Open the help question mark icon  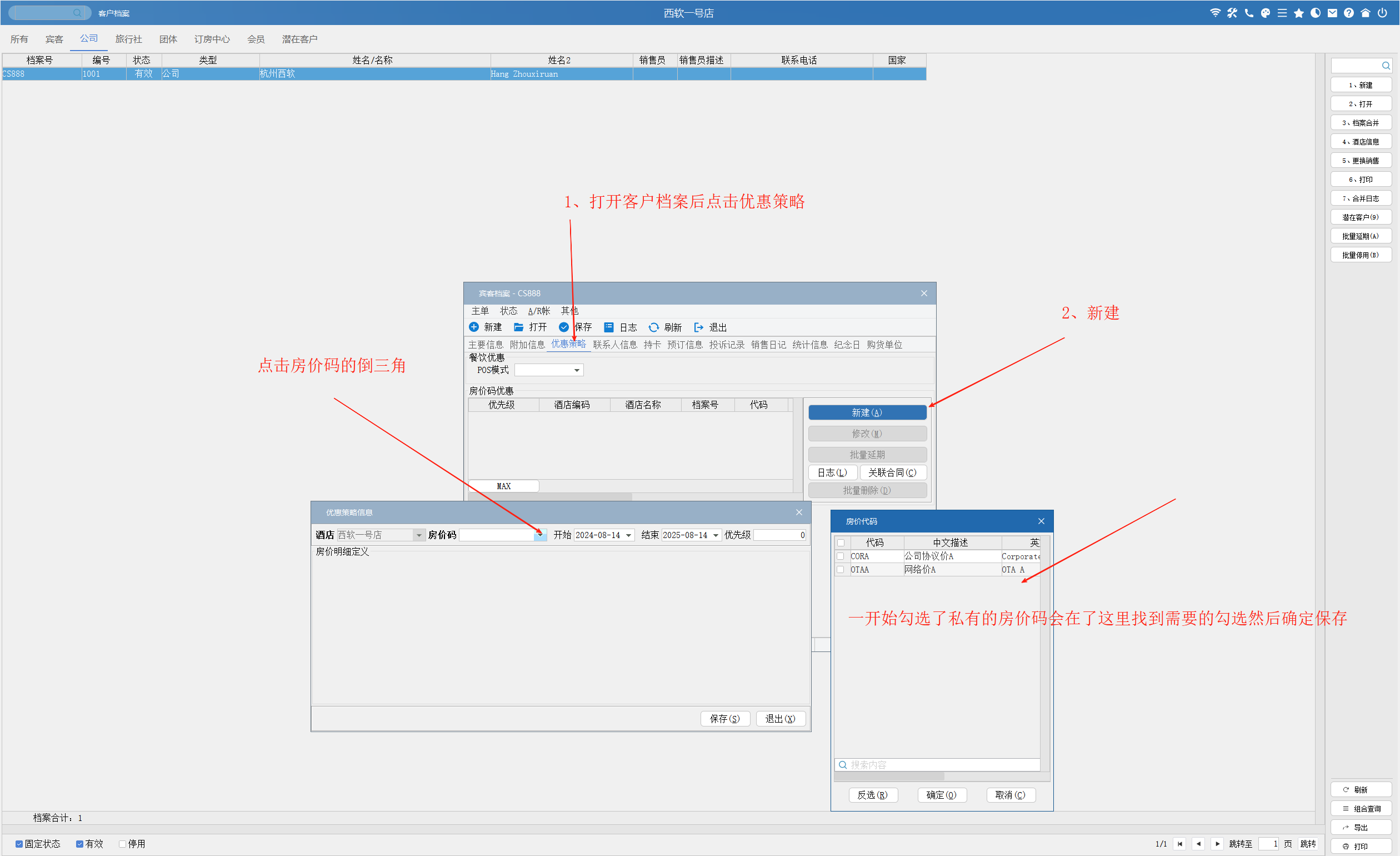[x=1349, y=12]
